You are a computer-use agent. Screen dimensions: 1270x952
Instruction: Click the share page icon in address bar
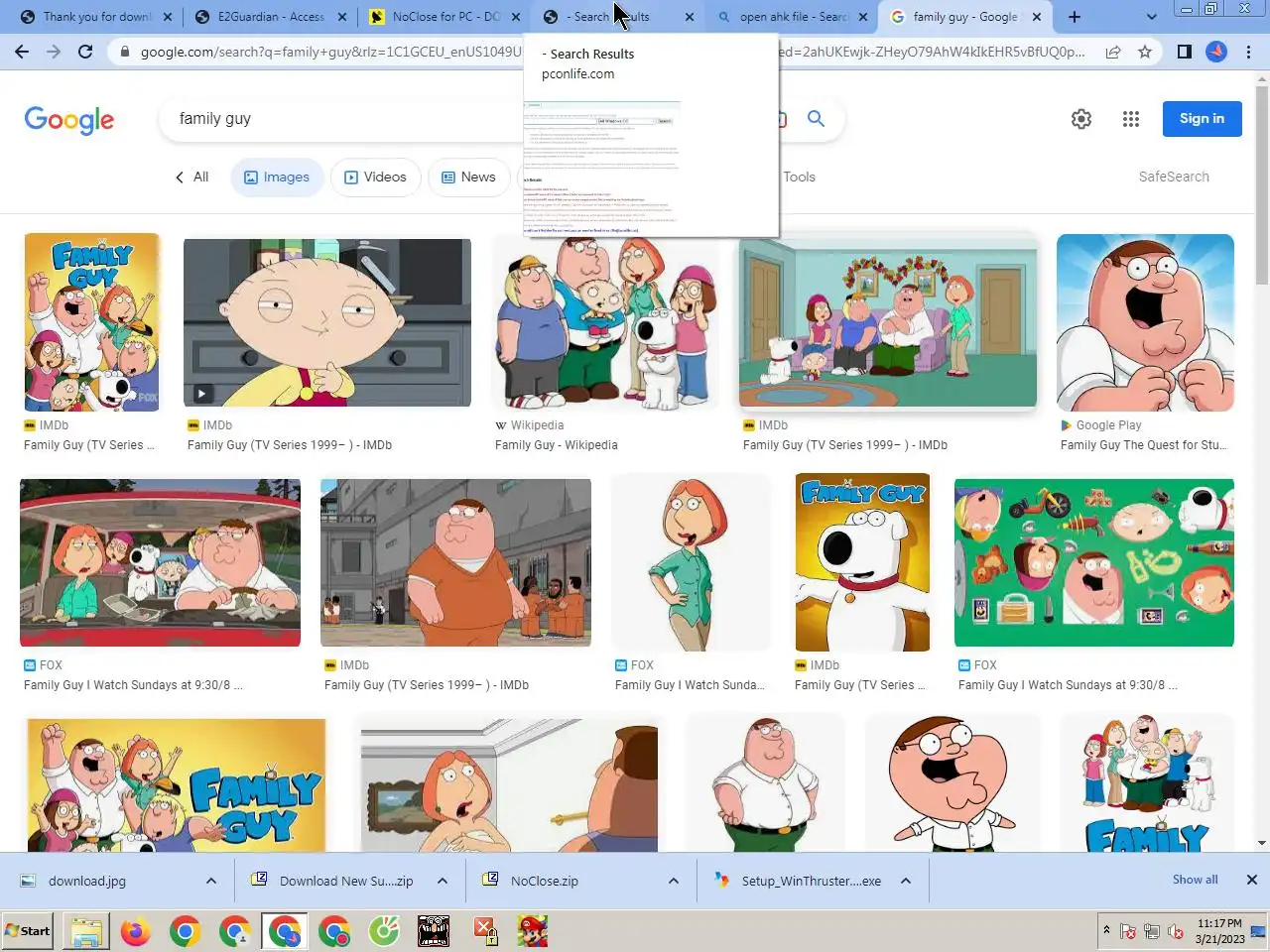coord(1113,52)
